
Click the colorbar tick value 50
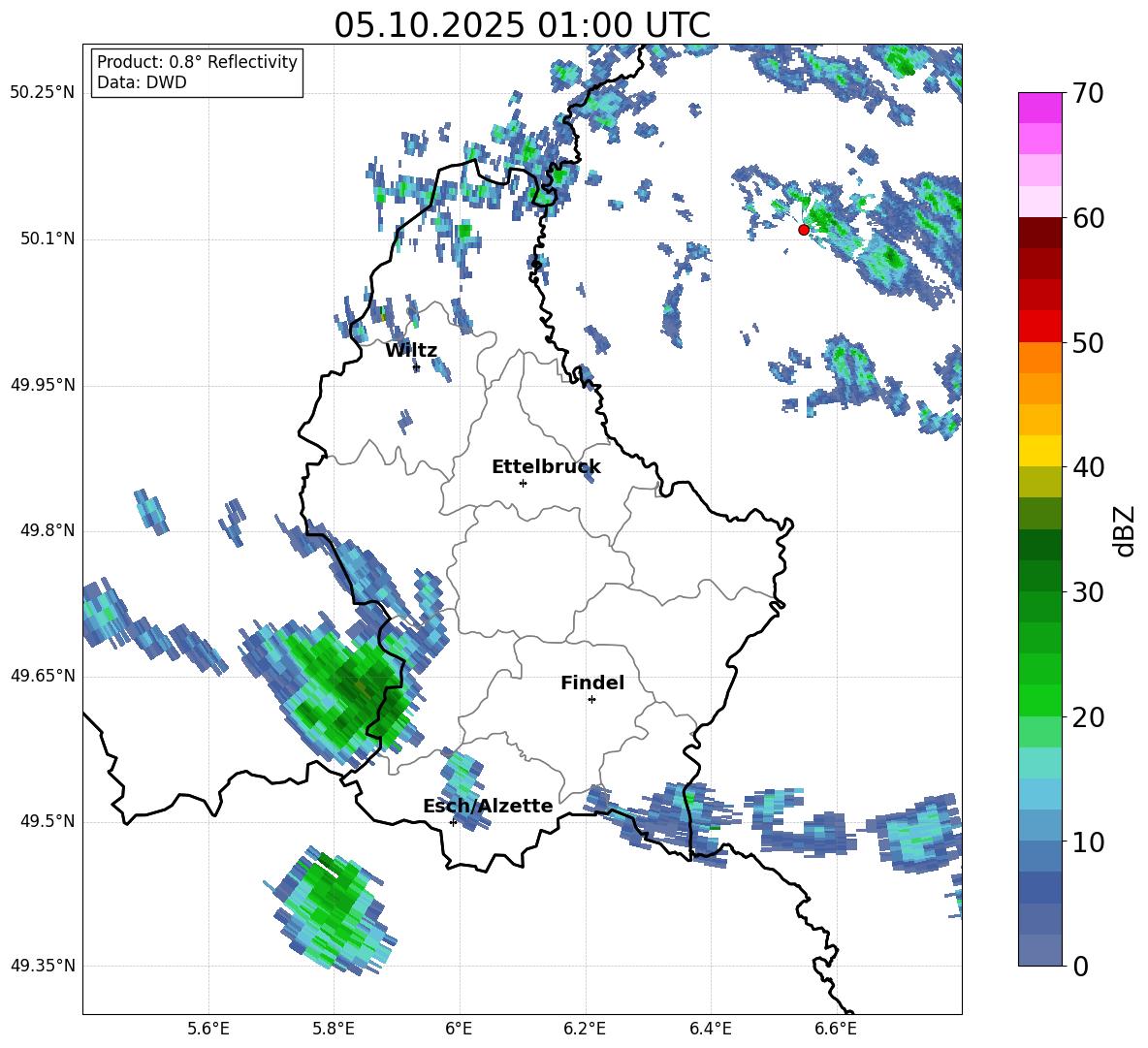click(x=1087, y=343)
